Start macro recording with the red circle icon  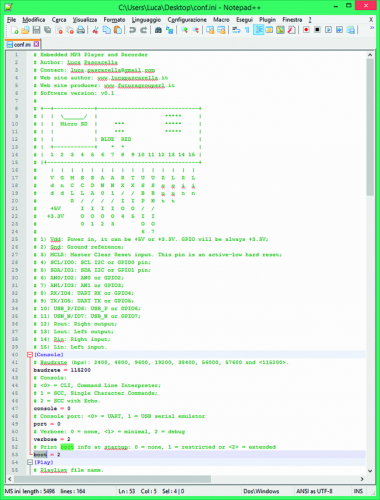[x=306, y=30]
